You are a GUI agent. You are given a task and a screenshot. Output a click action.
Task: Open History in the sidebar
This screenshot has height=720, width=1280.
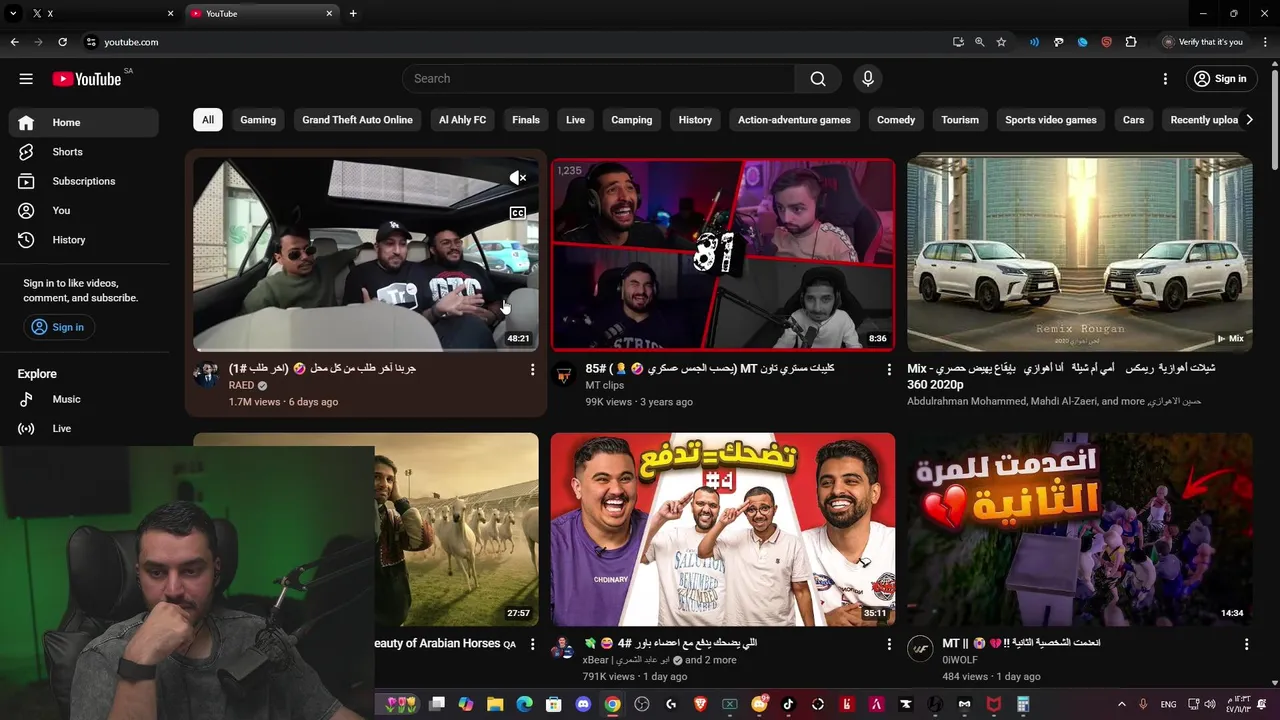(84, 240)
